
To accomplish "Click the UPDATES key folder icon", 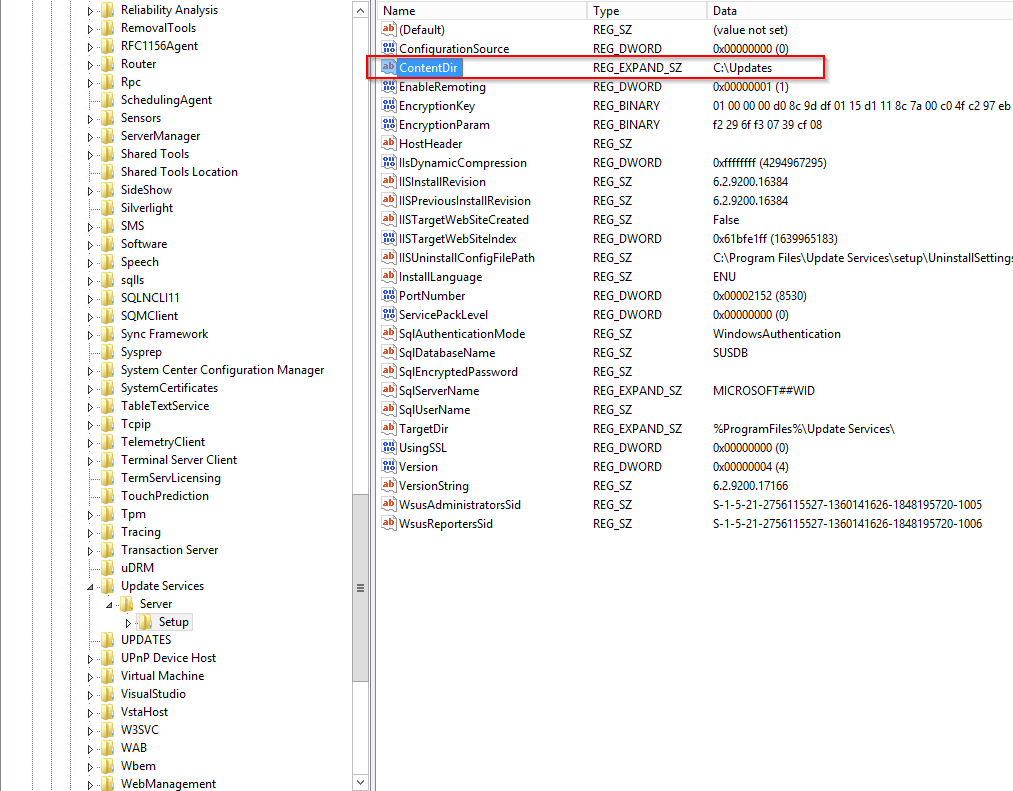I will click(108, 640).
